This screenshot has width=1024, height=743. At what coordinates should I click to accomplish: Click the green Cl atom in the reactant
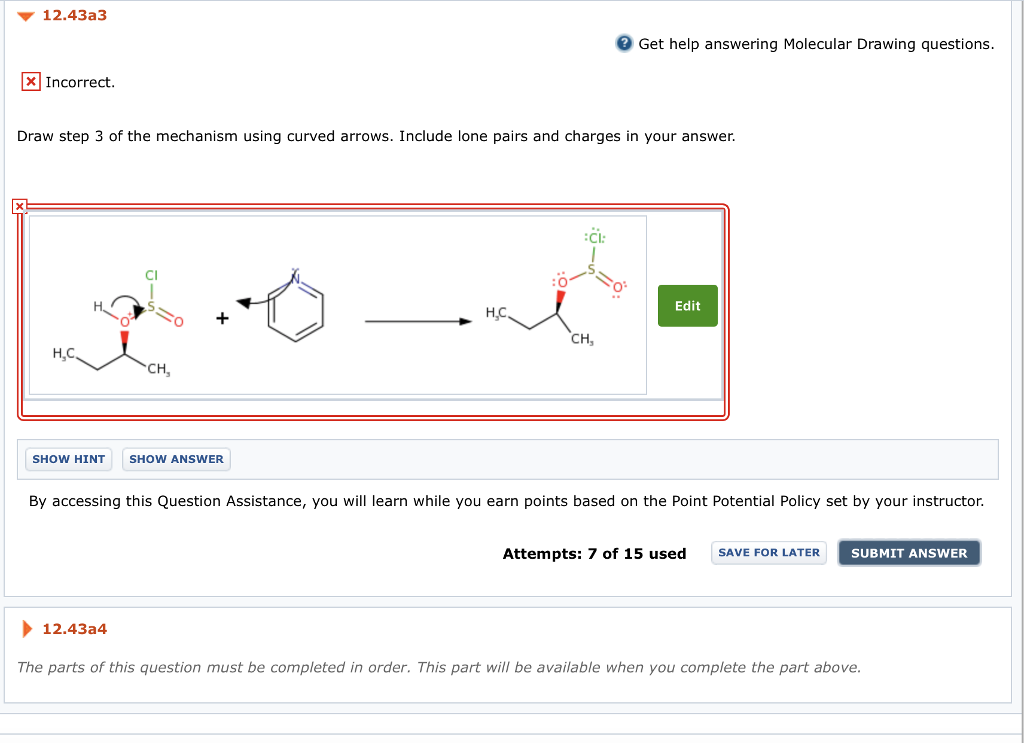click(x=152, y=275)
